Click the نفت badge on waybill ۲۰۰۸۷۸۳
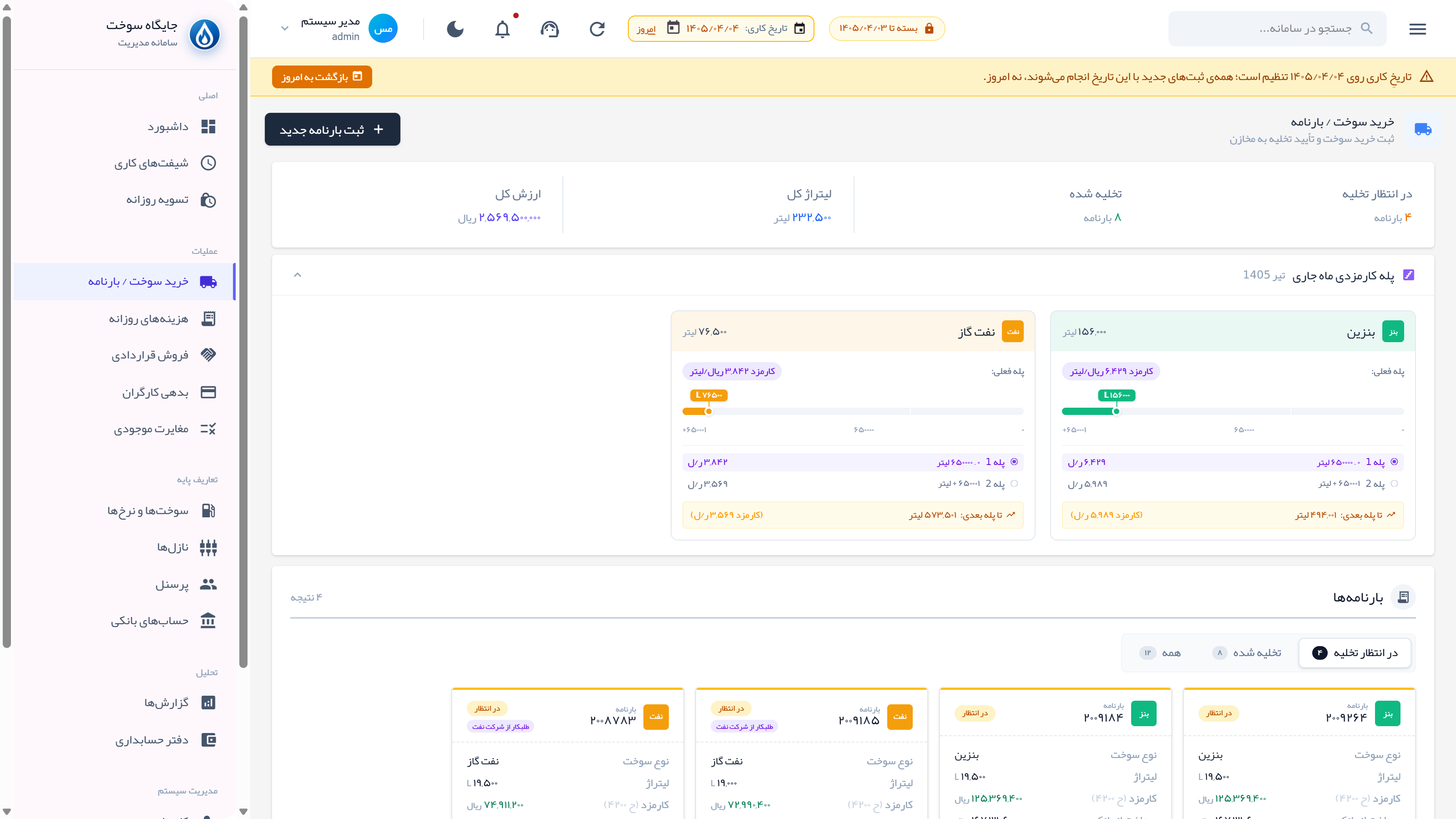Screen dimensions: 1456x819 [x=656, y=717]
